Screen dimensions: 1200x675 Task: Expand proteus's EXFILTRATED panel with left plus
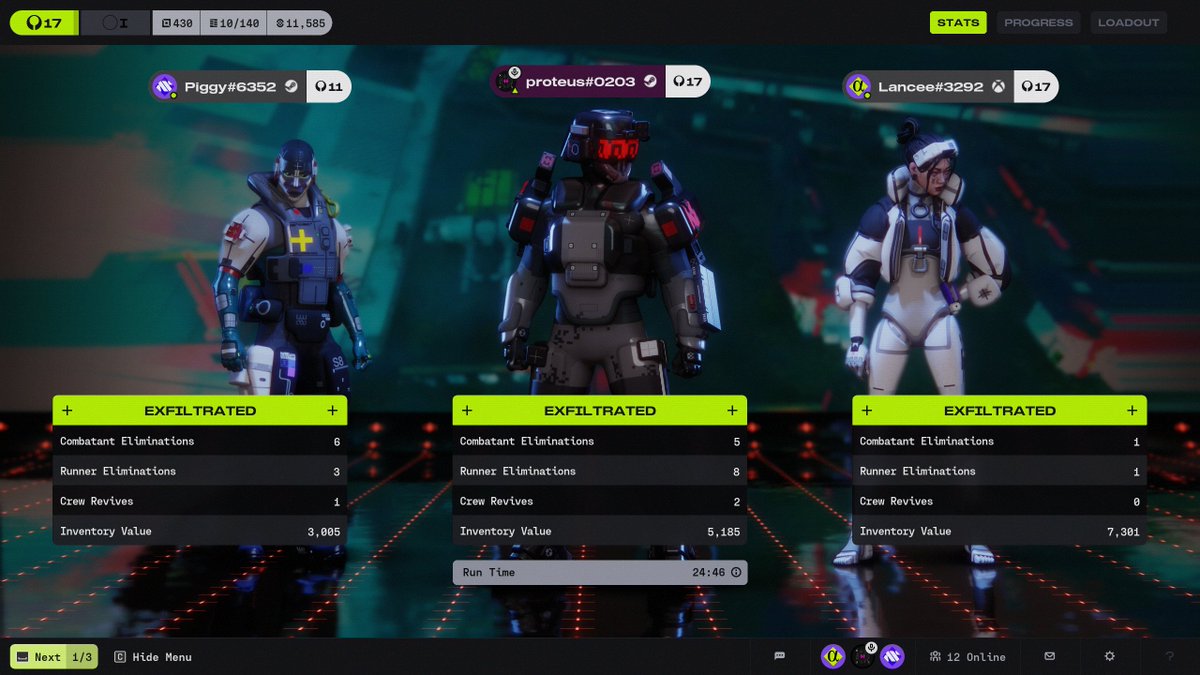click(467, 410)
